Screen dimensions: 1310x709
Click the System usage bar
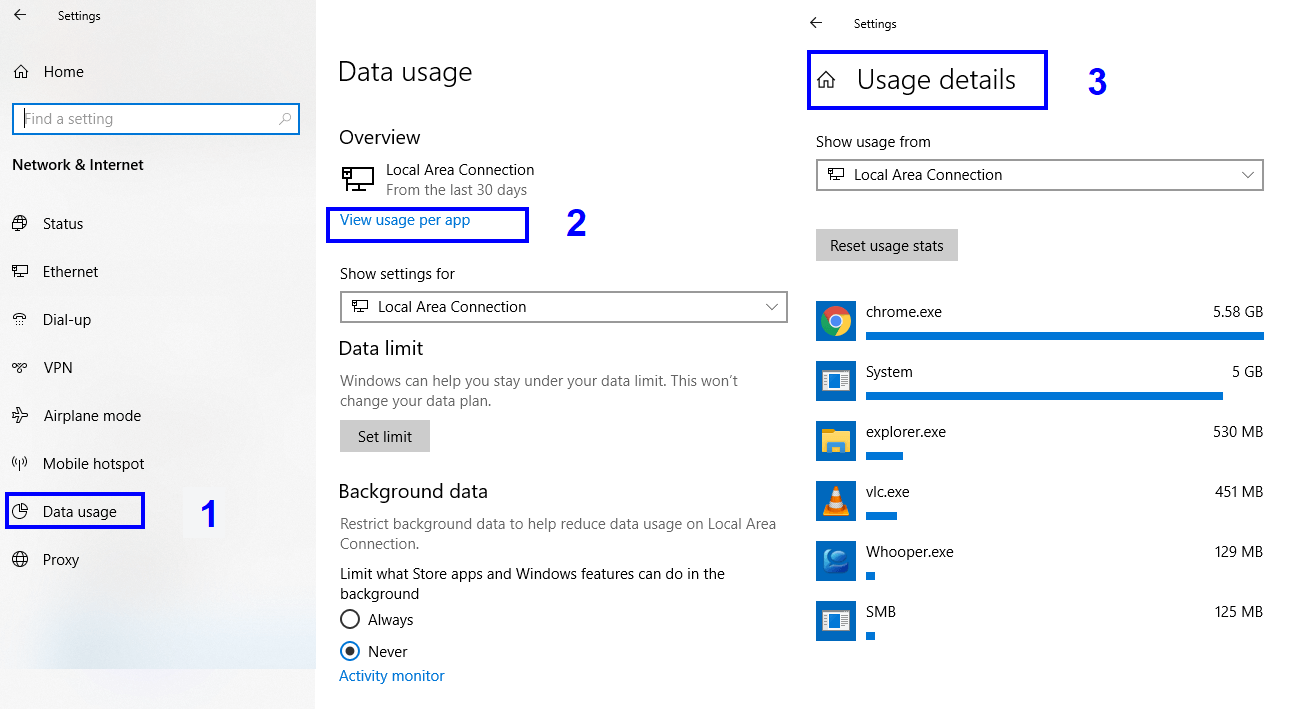(1044, 396)
